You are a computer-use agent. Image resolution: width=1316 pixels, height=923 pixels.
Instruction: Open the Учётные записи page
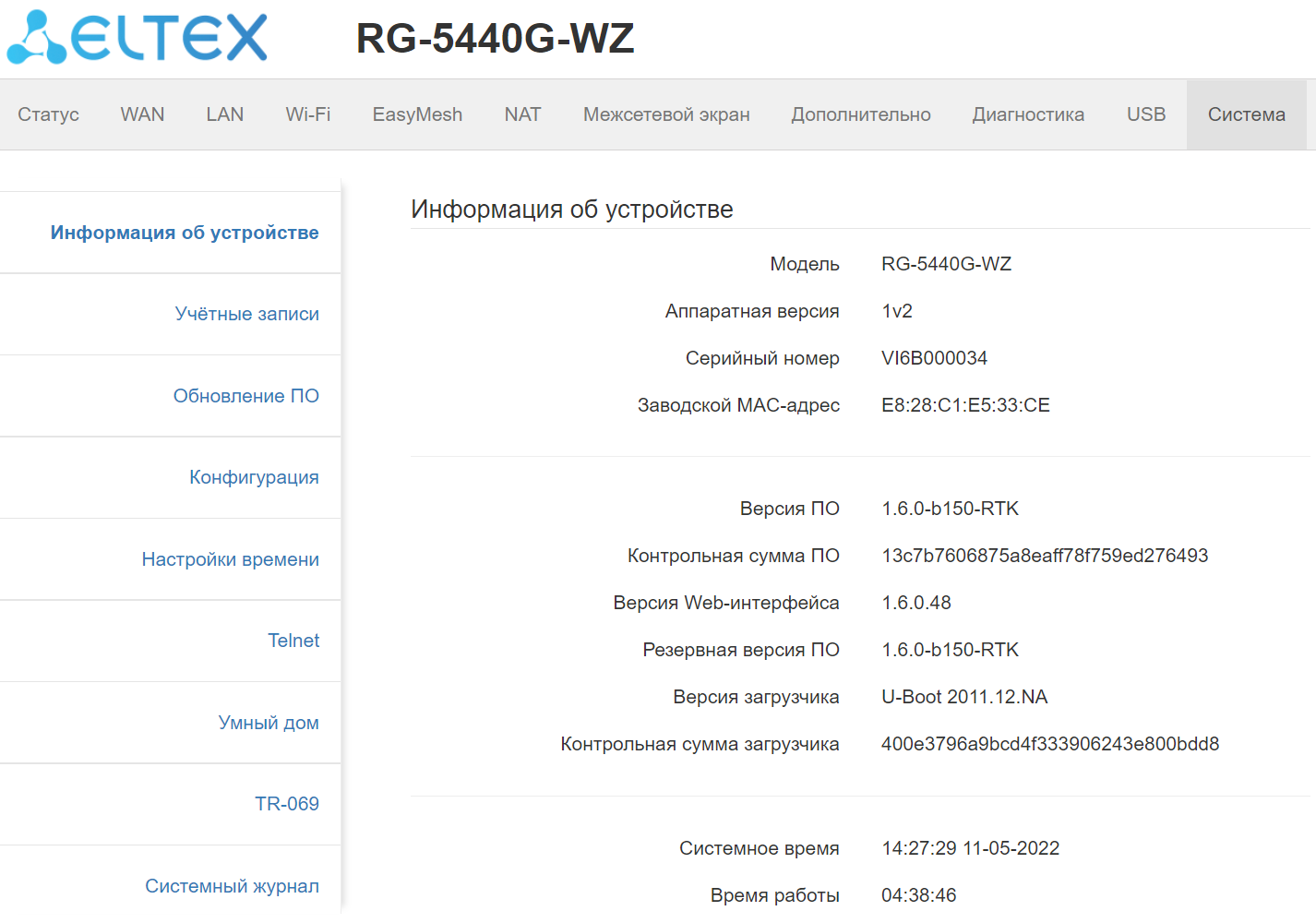click(247, 314)
